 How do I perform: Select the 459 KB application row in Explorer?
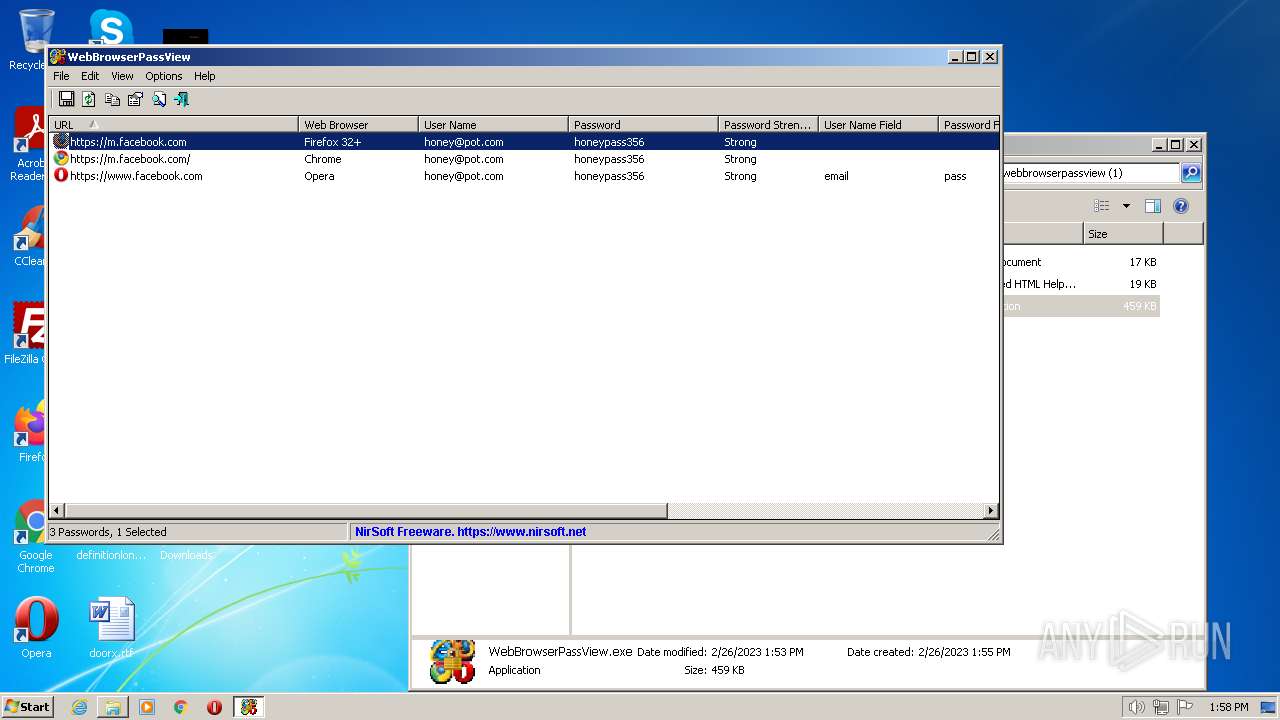point(1081,306)
